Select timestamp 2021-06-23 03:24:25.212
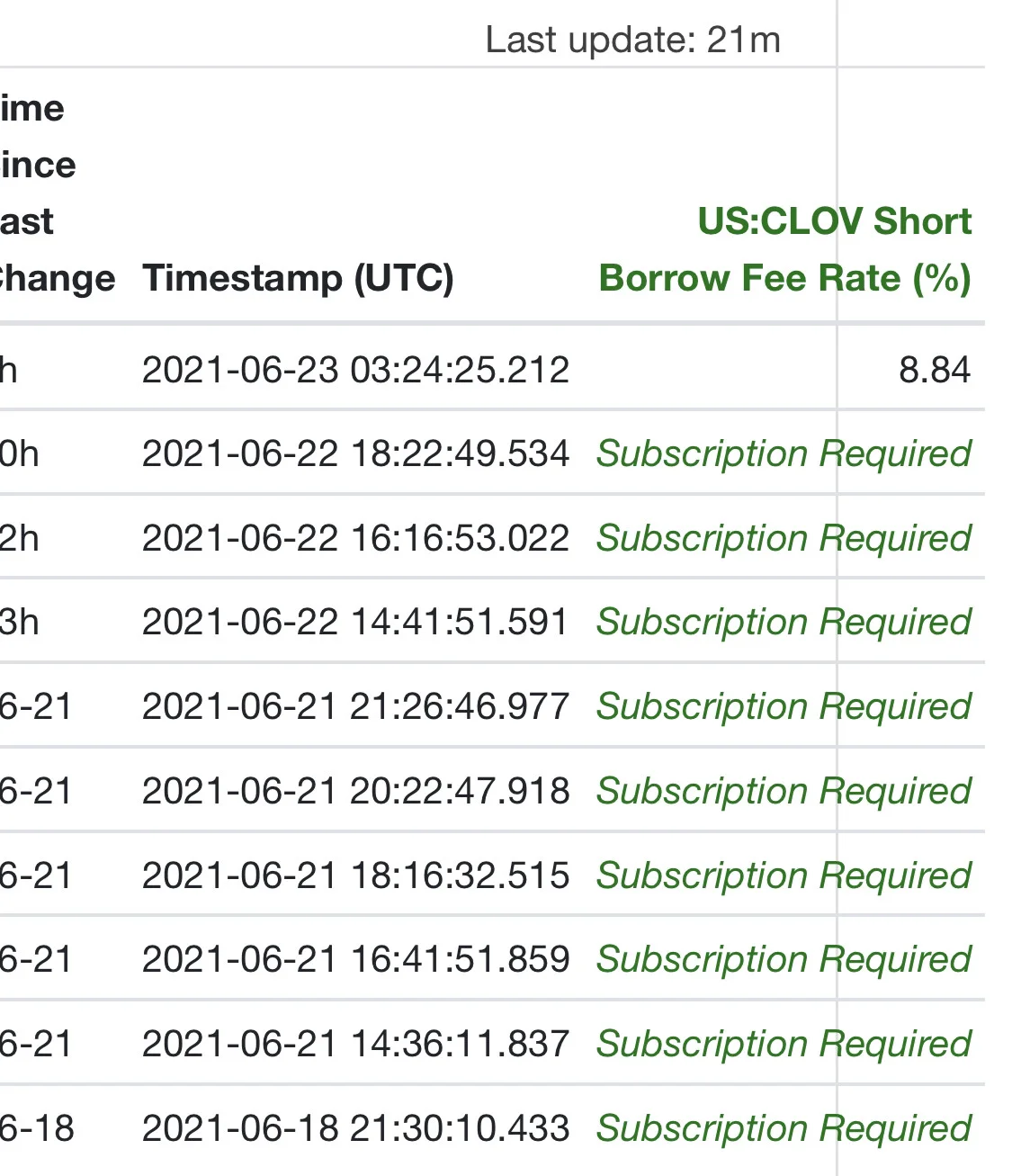1012x1176 pixels. 356,370
